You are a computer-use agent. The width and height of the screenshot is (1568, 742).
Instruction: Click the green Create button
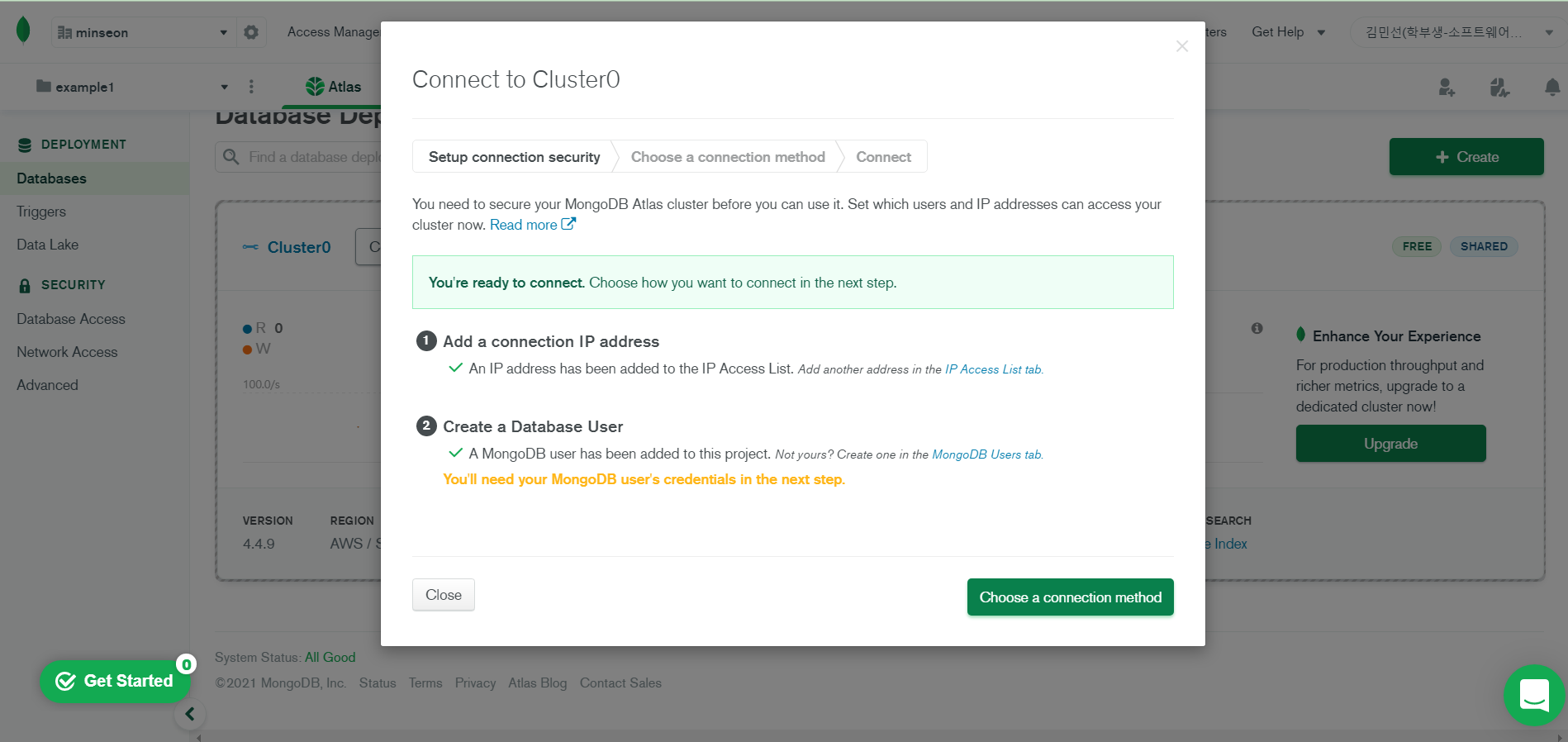(x=1466, y=157)
